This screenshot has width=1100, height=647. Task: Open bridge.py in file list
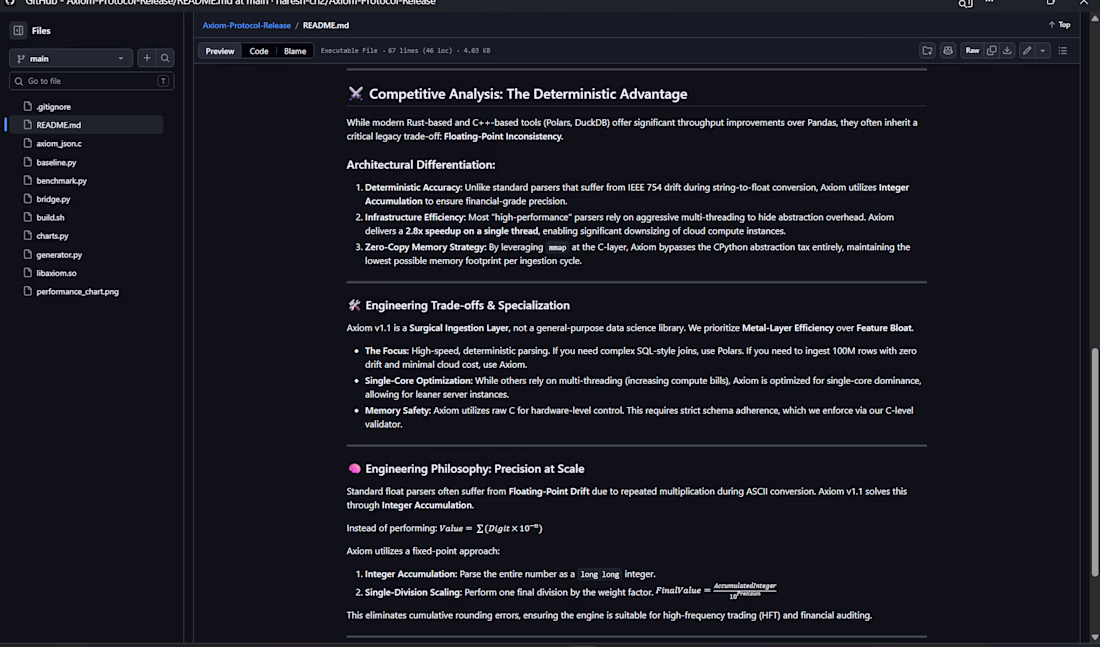click(53, 199)
